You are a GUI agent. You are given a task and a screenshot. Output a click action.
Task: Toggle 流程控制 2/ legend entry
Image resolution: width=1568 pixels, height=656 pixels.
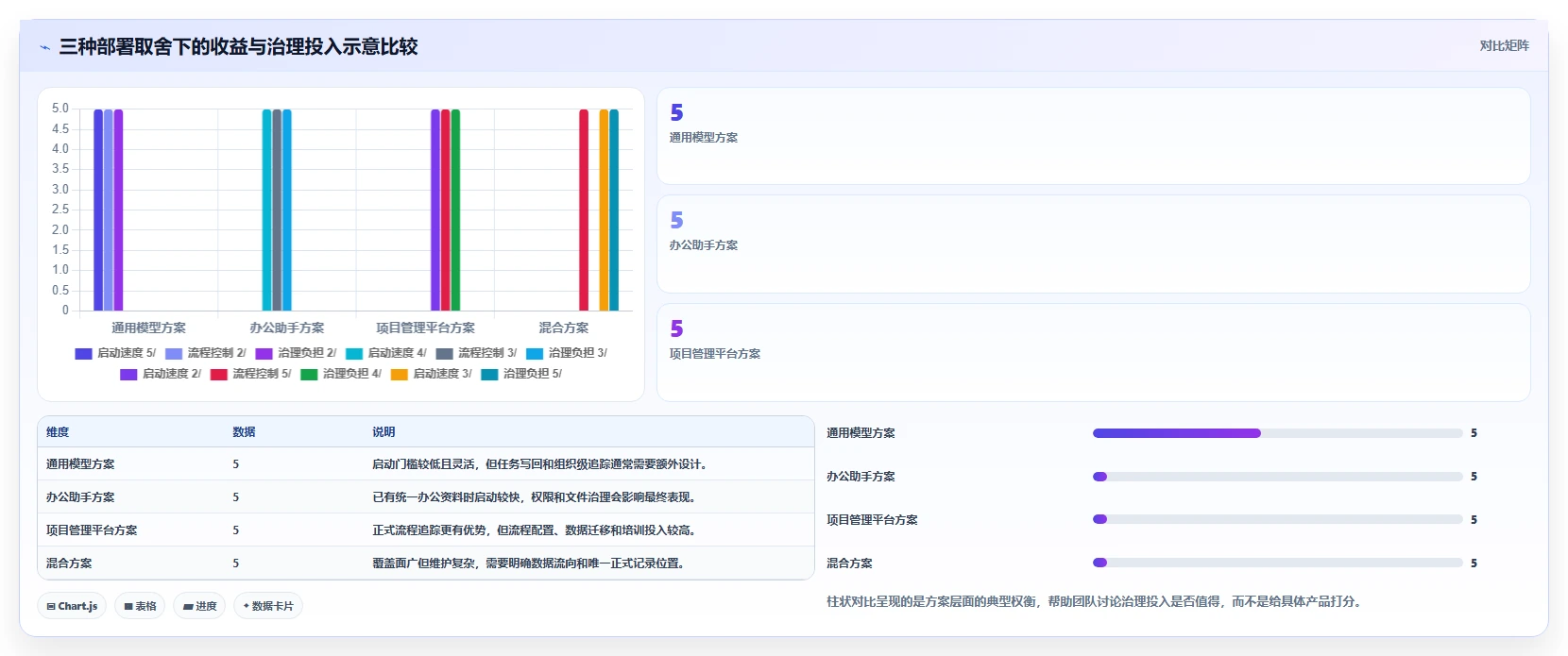click(x=205, y=353)
